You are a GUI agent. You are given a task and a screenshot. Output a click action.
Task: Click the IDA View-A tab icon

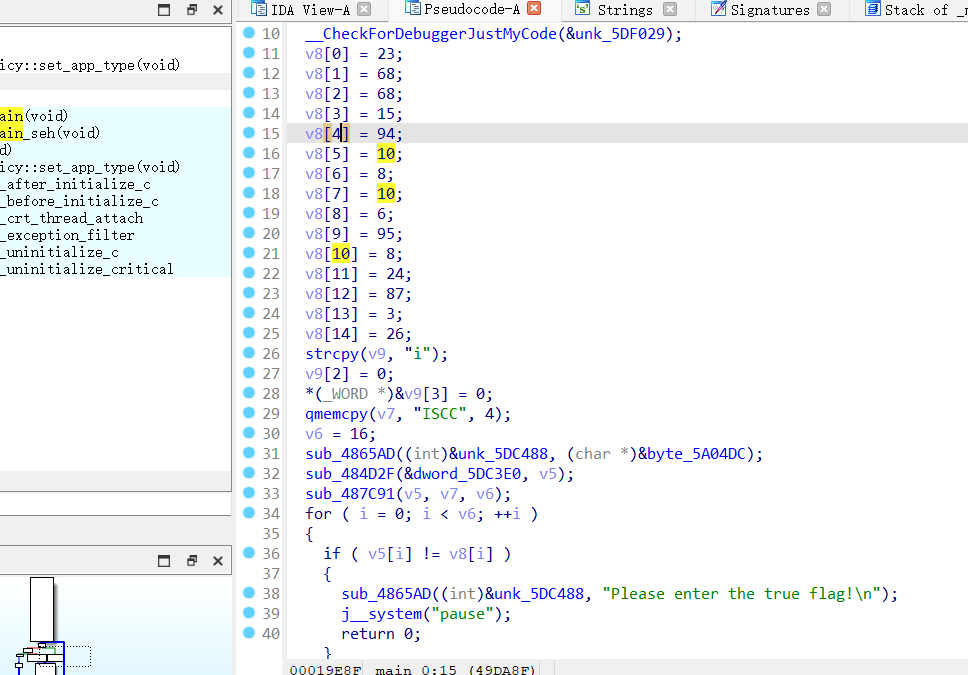coord(259,9)
